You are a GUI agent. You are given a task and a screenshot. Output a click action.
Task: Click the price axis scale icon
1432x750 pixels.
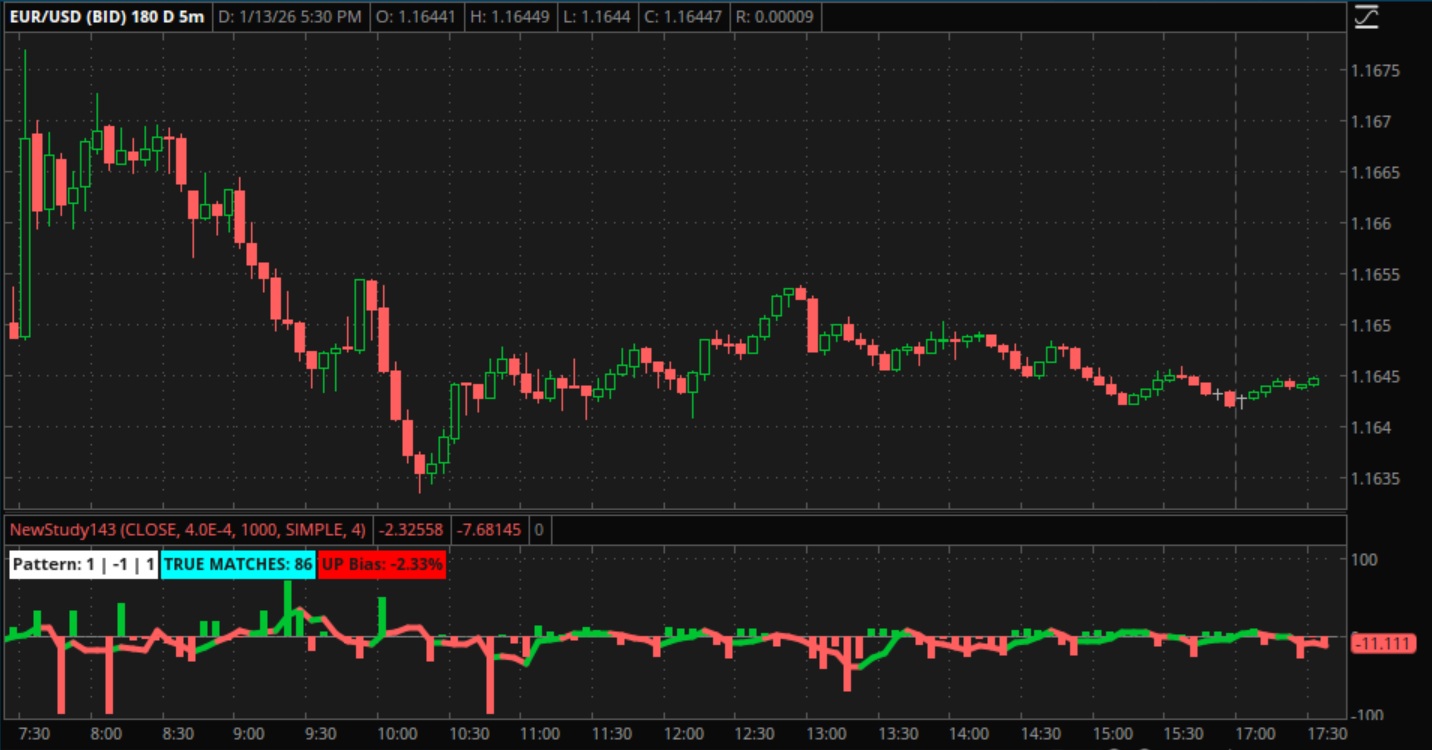1366,17
